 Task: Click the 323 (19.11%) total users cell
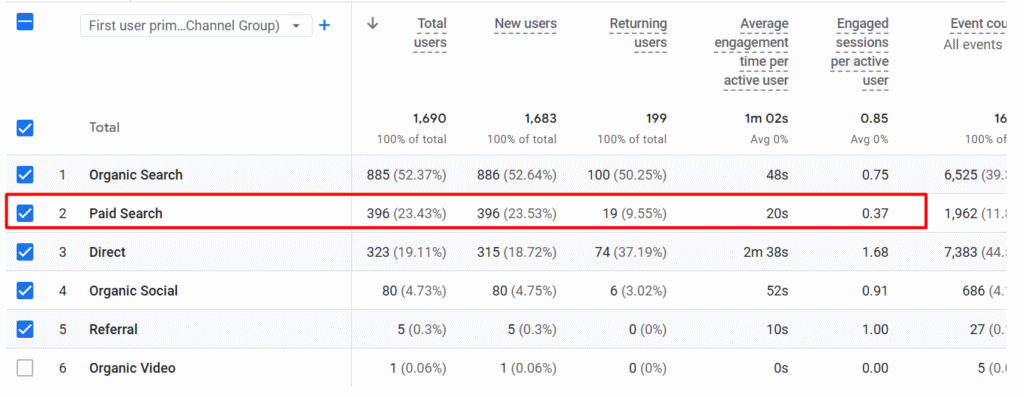(407, 252)
